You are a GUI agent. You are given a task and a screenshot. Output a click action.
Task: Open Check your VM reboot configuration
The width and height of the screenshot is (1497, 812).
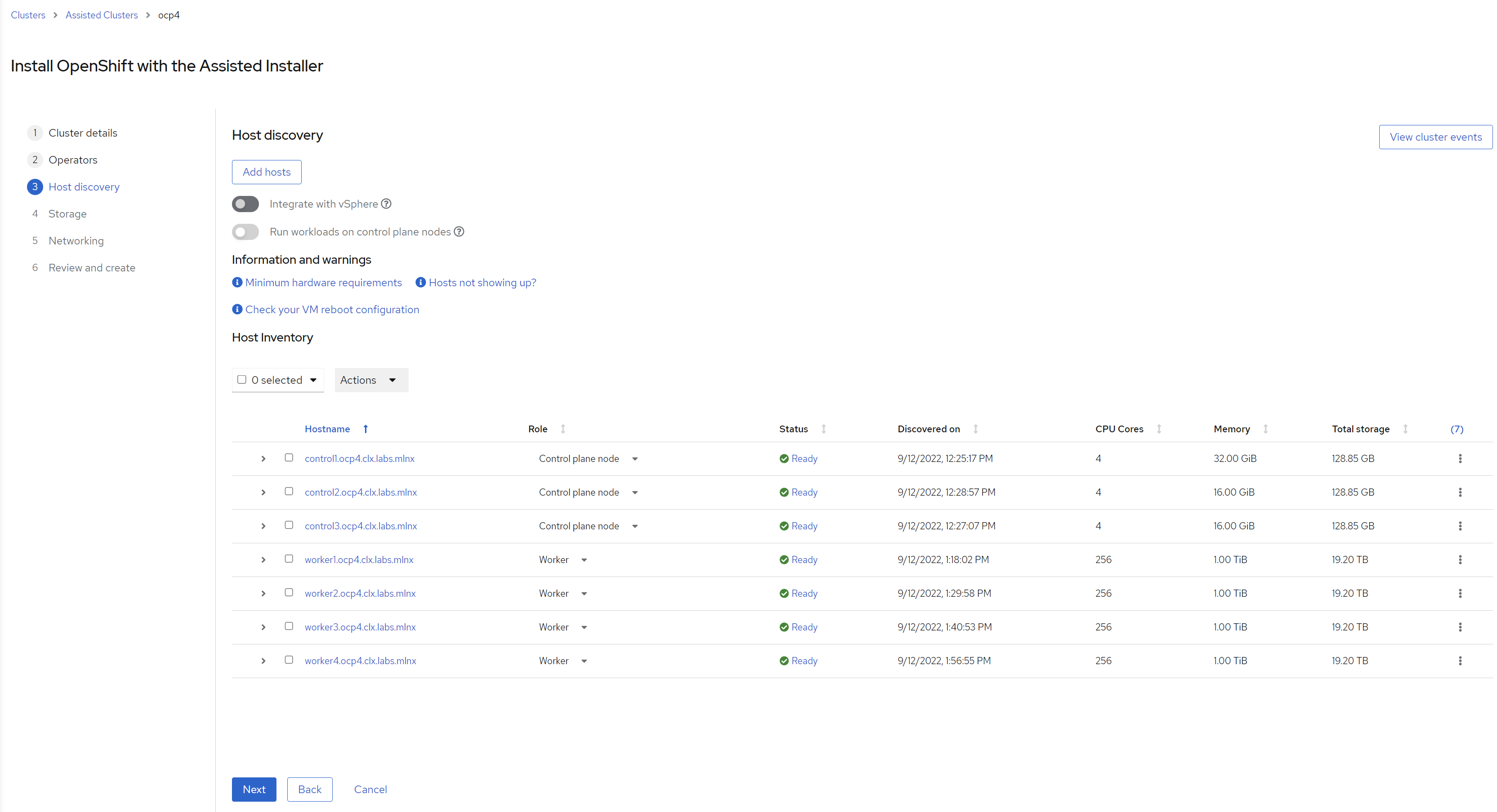click(326, 310)
